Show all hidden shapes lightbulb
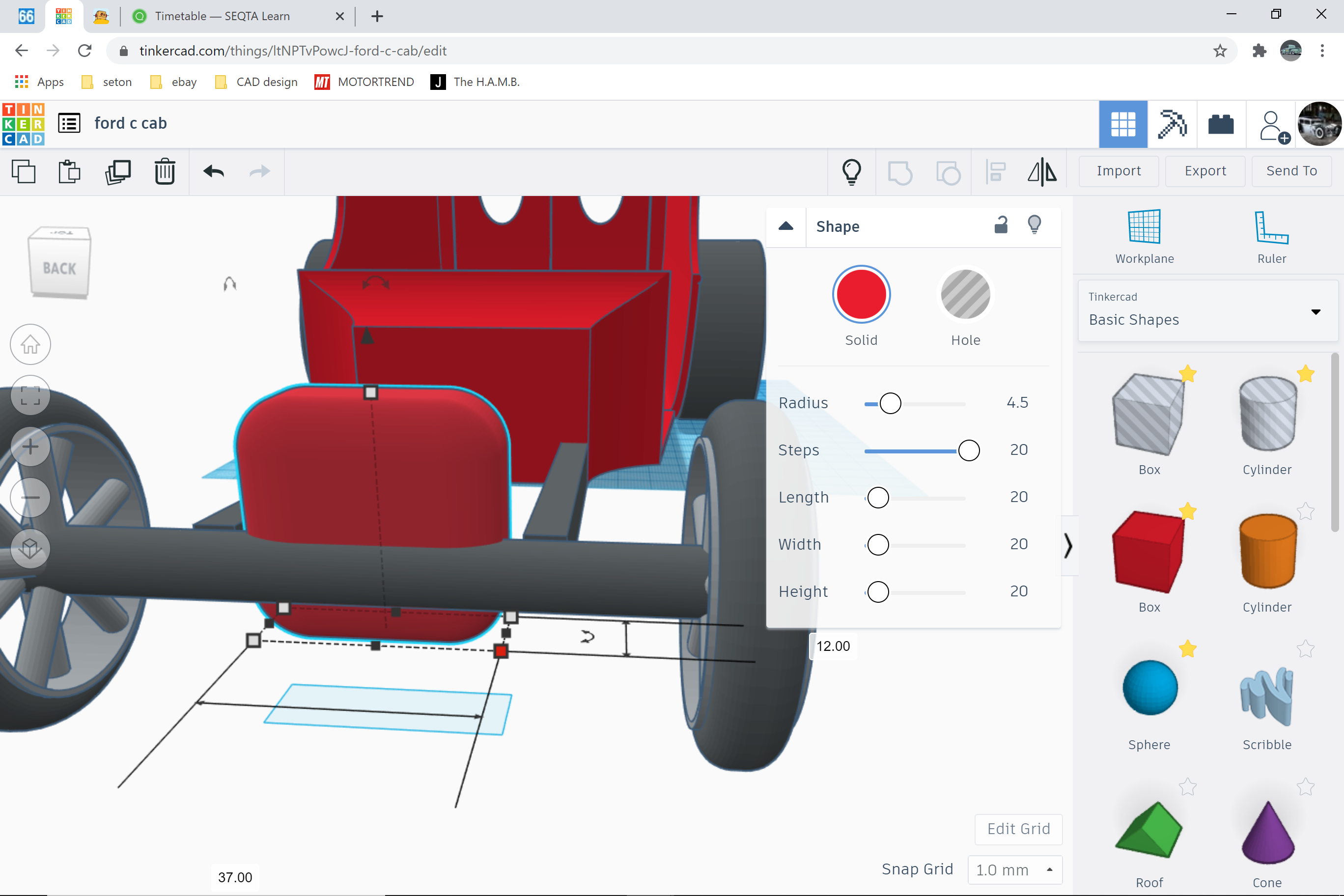 851,171
